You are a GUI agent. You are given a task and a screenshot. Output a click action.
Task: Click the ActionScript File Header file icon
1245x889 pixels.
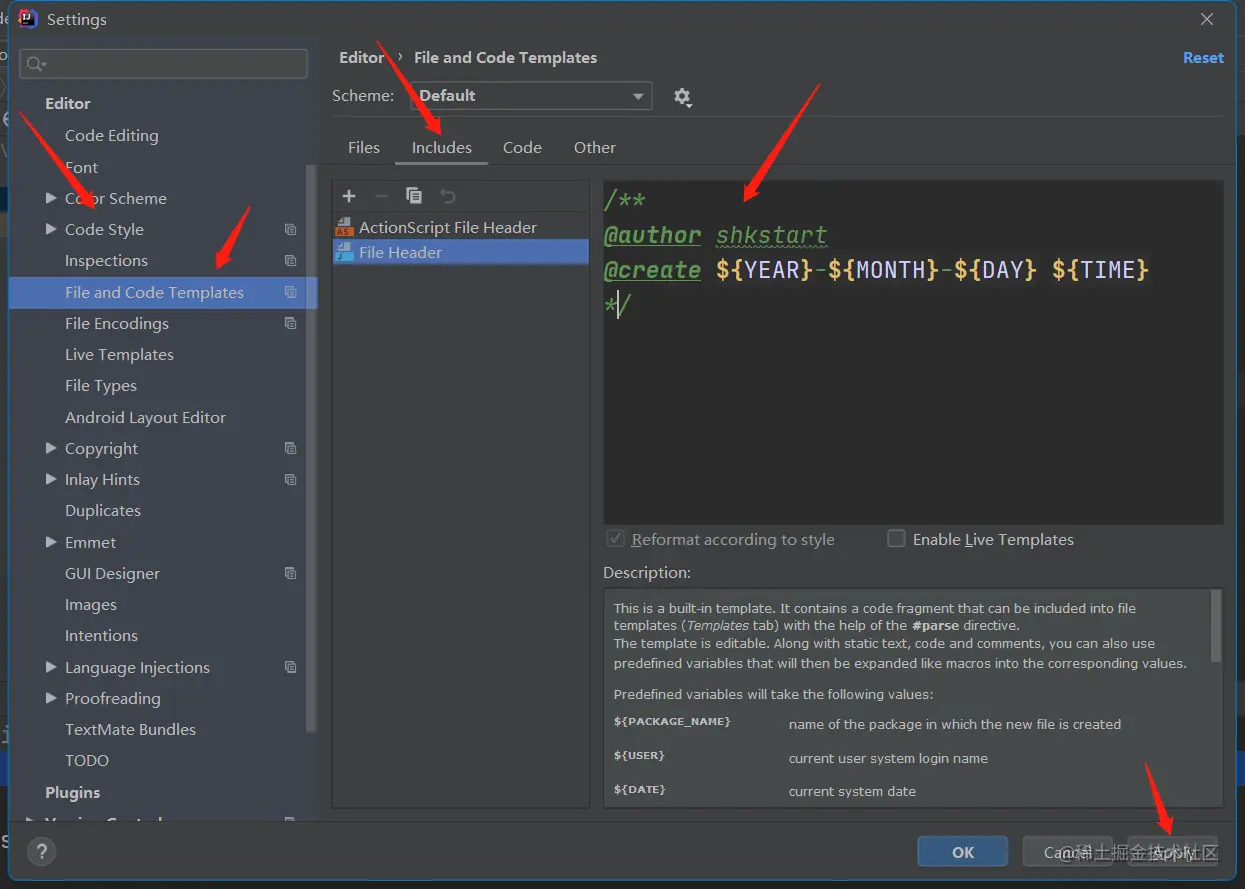tap(344, 227)
